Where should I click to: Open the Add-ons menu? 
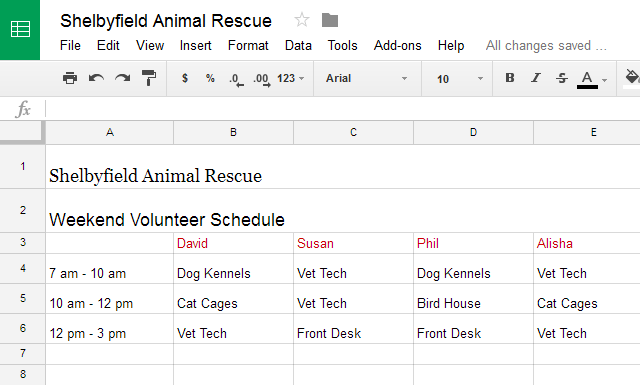(398, 45)
